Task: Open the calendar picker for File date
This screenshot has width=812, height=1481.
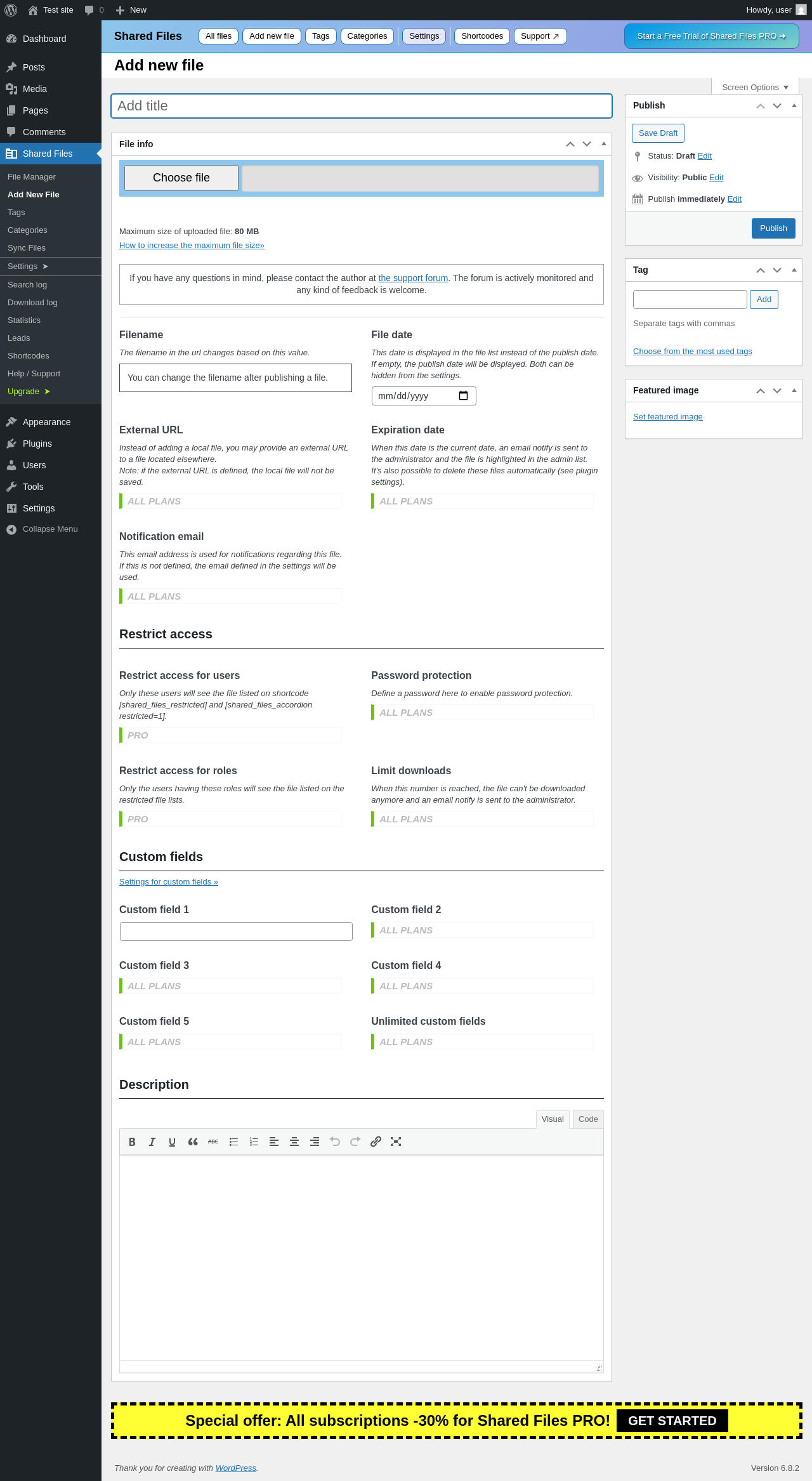Action: [463, 396]
